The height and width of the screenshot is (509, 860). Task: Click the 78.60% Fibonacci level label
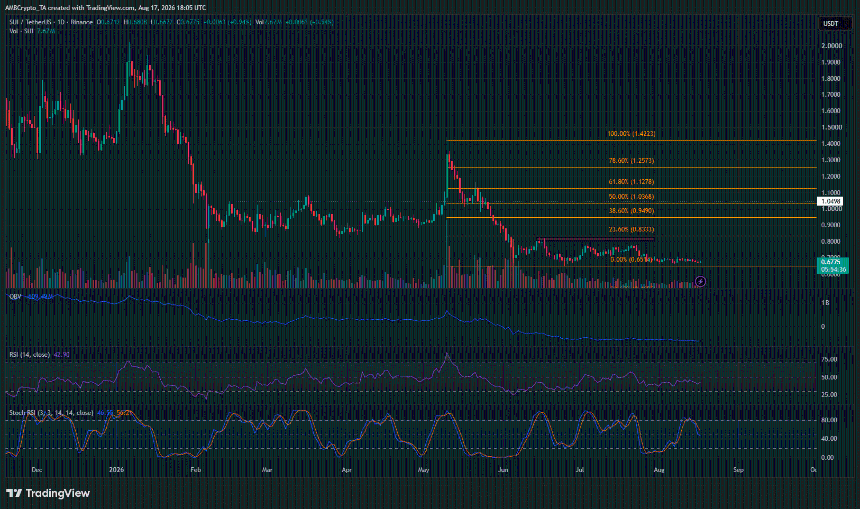tap(631, 161)
